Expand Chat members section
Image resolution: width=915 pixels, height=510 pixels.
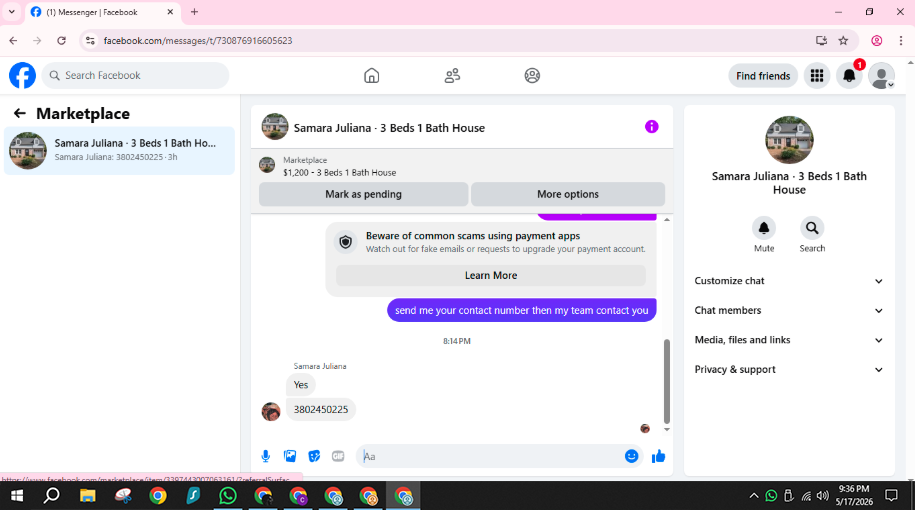click(789, 310)
